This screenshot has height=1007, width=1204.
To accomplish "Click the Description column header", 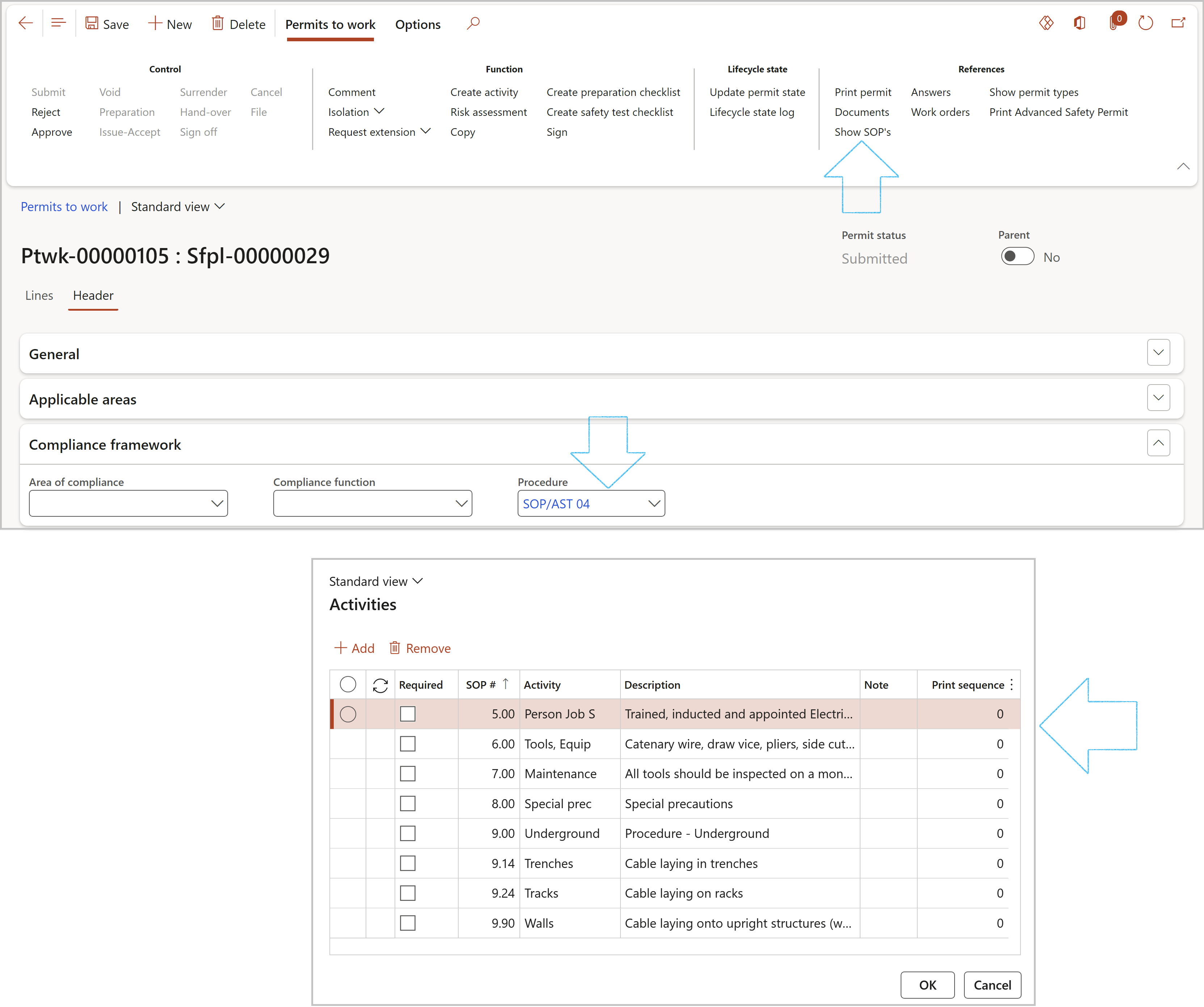I will (740, 685).
